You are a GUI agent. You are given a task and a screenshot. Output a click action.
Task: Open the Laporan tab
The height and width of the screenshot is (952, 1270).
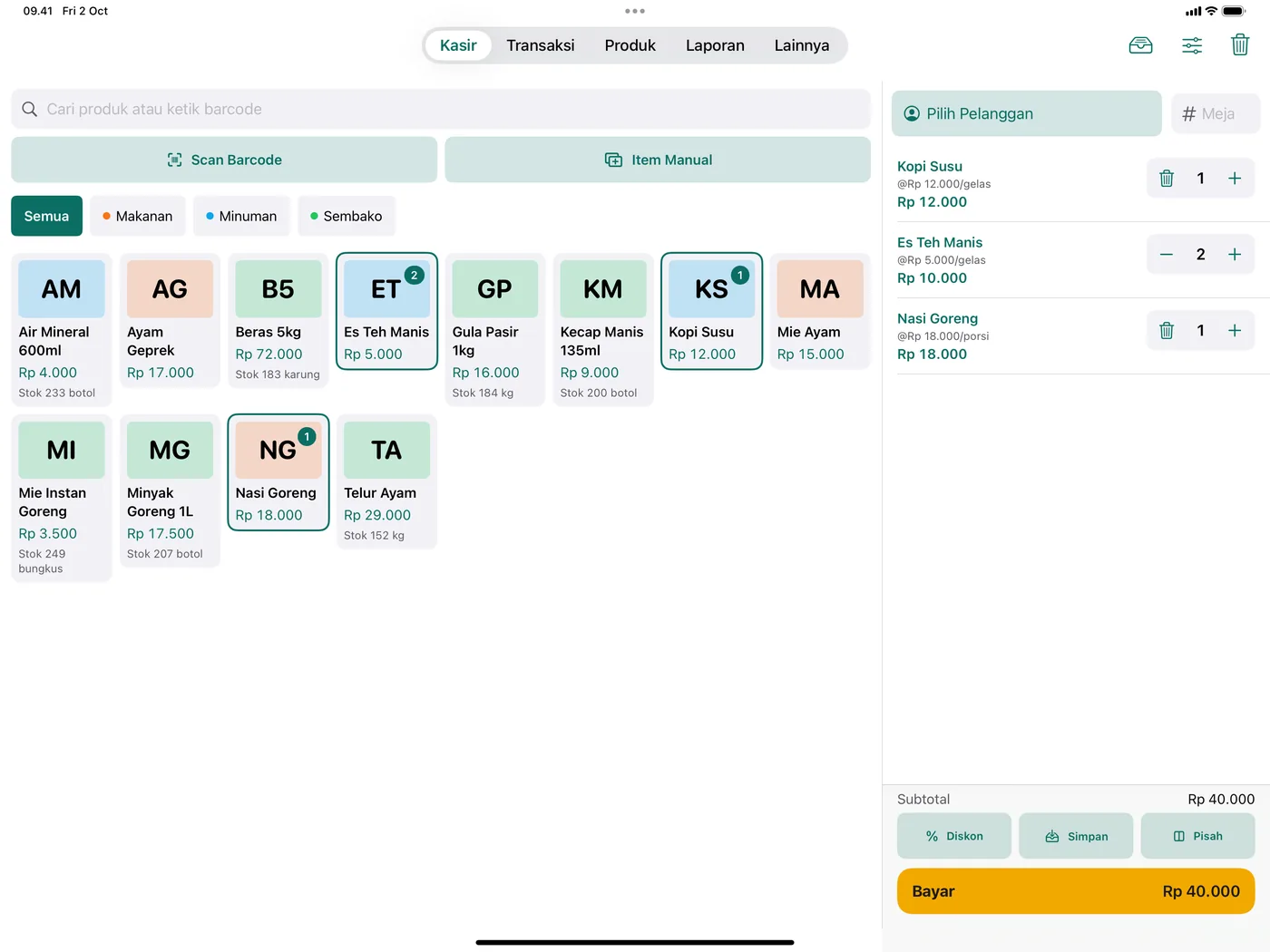715,45
